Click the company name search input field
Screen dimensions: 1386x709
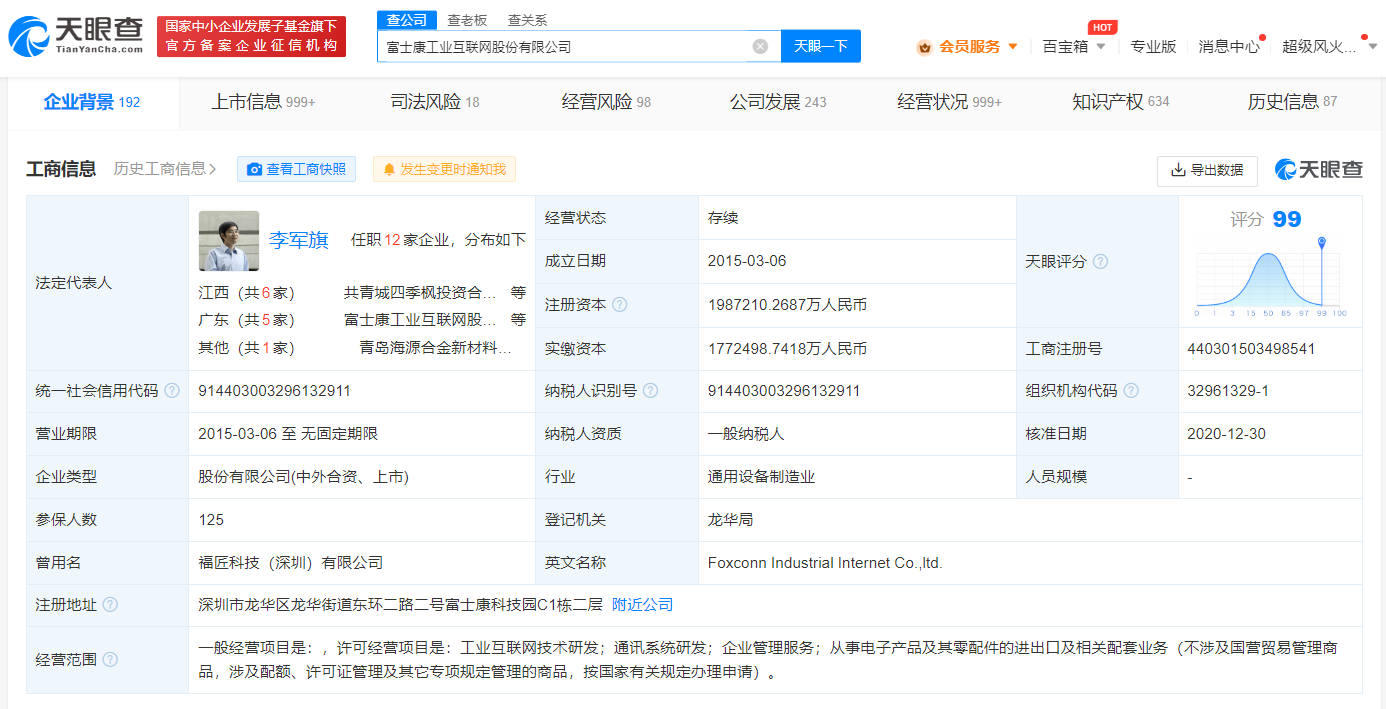point(565,46)
